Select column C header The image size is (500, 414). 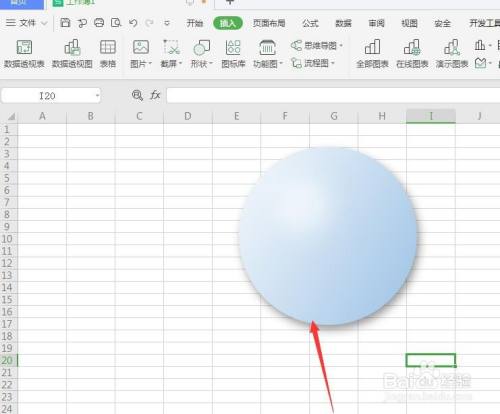(x=139, y=116)
